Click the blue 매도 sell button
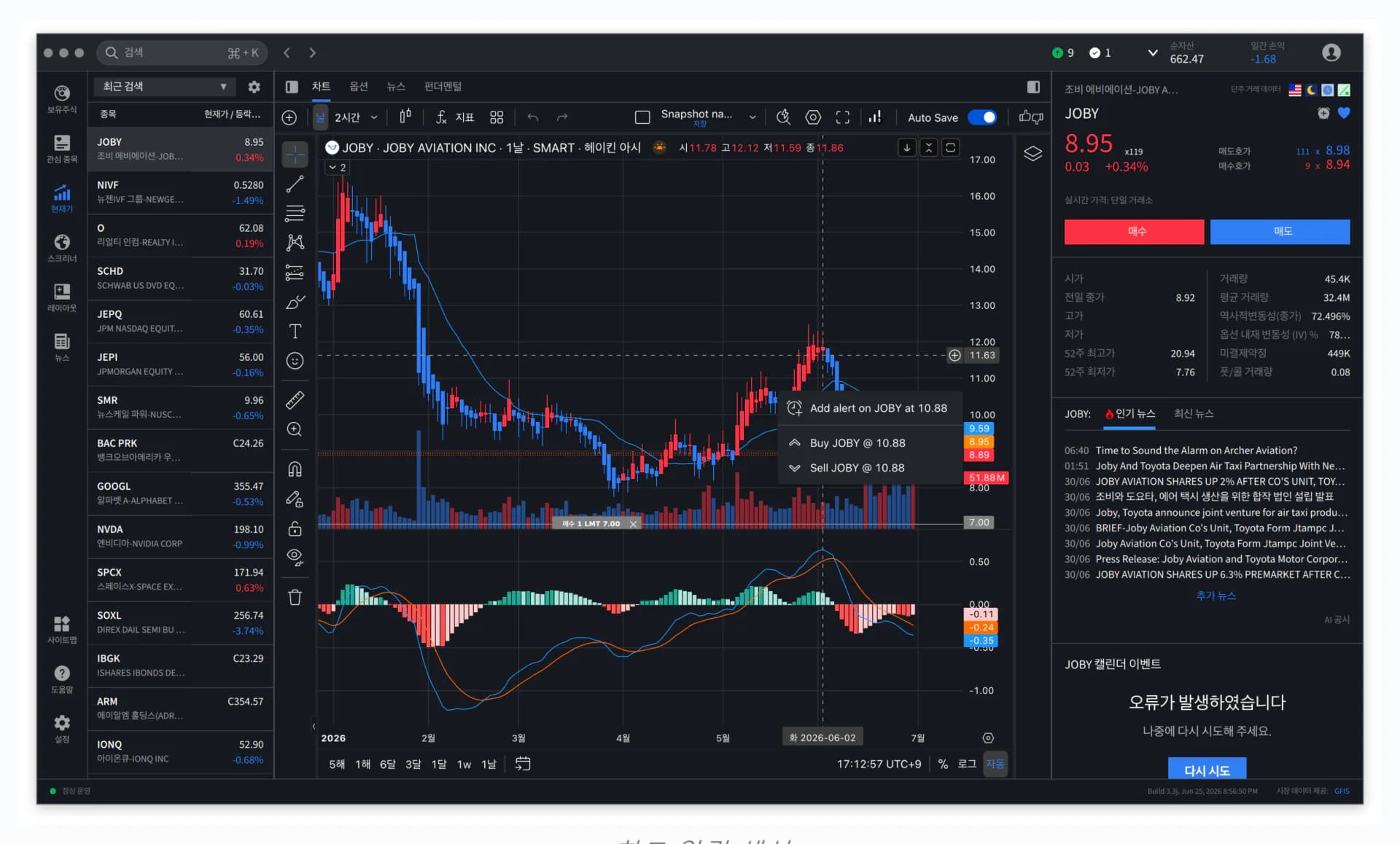This screenshot has width=1400, height=844. tap(1280, 232)
